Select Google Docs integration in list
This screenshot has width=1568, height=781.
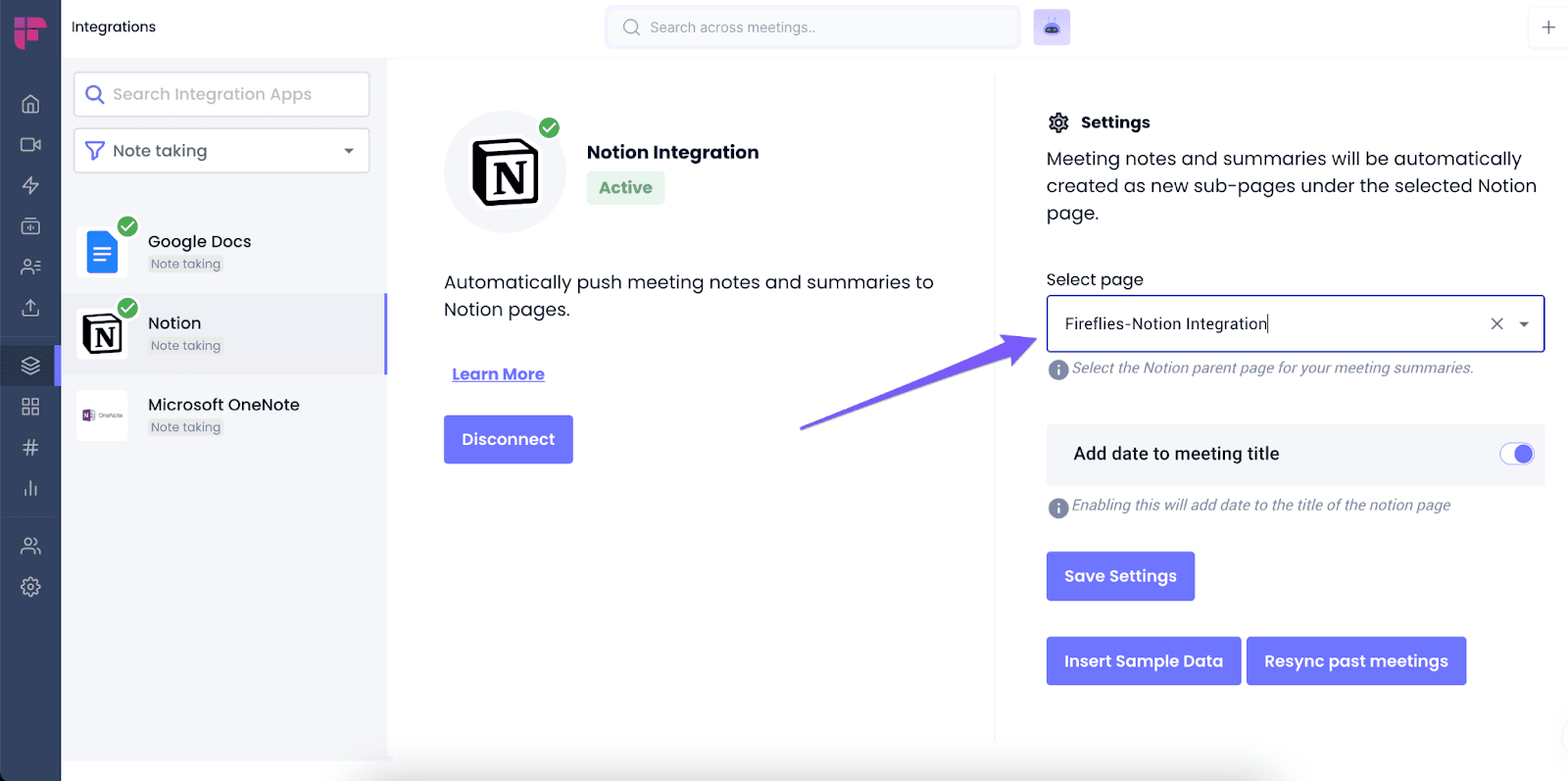tap(224, 252)
